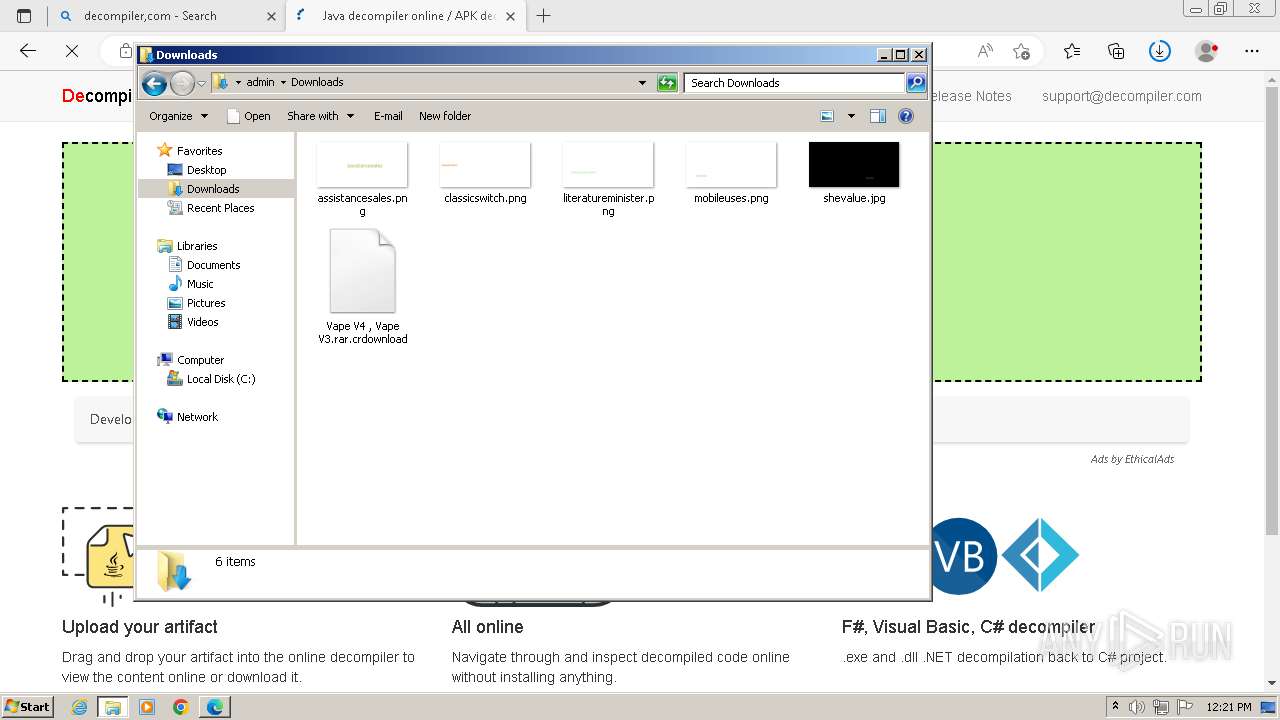Select classicswitch.png thumbnail
1280x720 pixels.
[x=485, y=165]
